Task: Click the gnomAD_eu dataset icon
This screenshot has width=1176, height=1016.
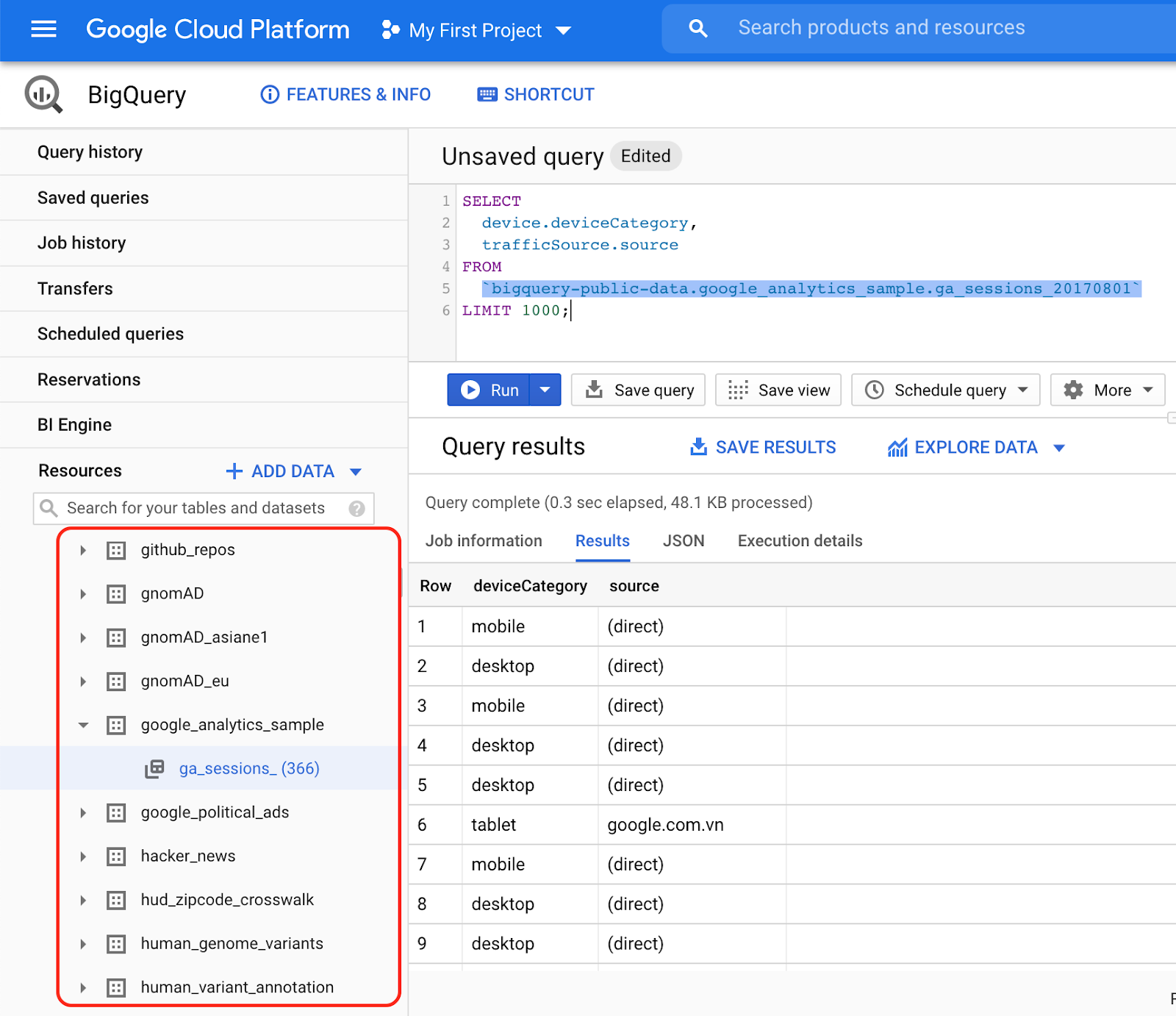Action: 116,681
